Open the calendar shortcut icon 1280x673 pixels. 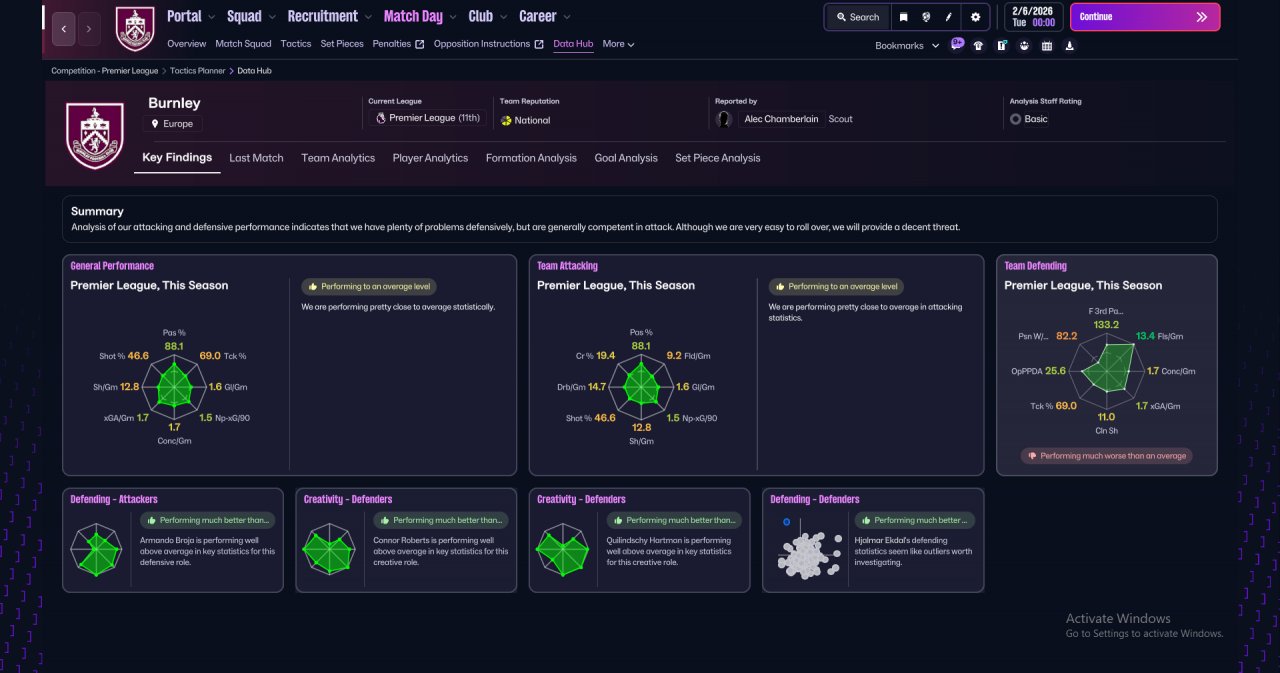pos(1047,45)
